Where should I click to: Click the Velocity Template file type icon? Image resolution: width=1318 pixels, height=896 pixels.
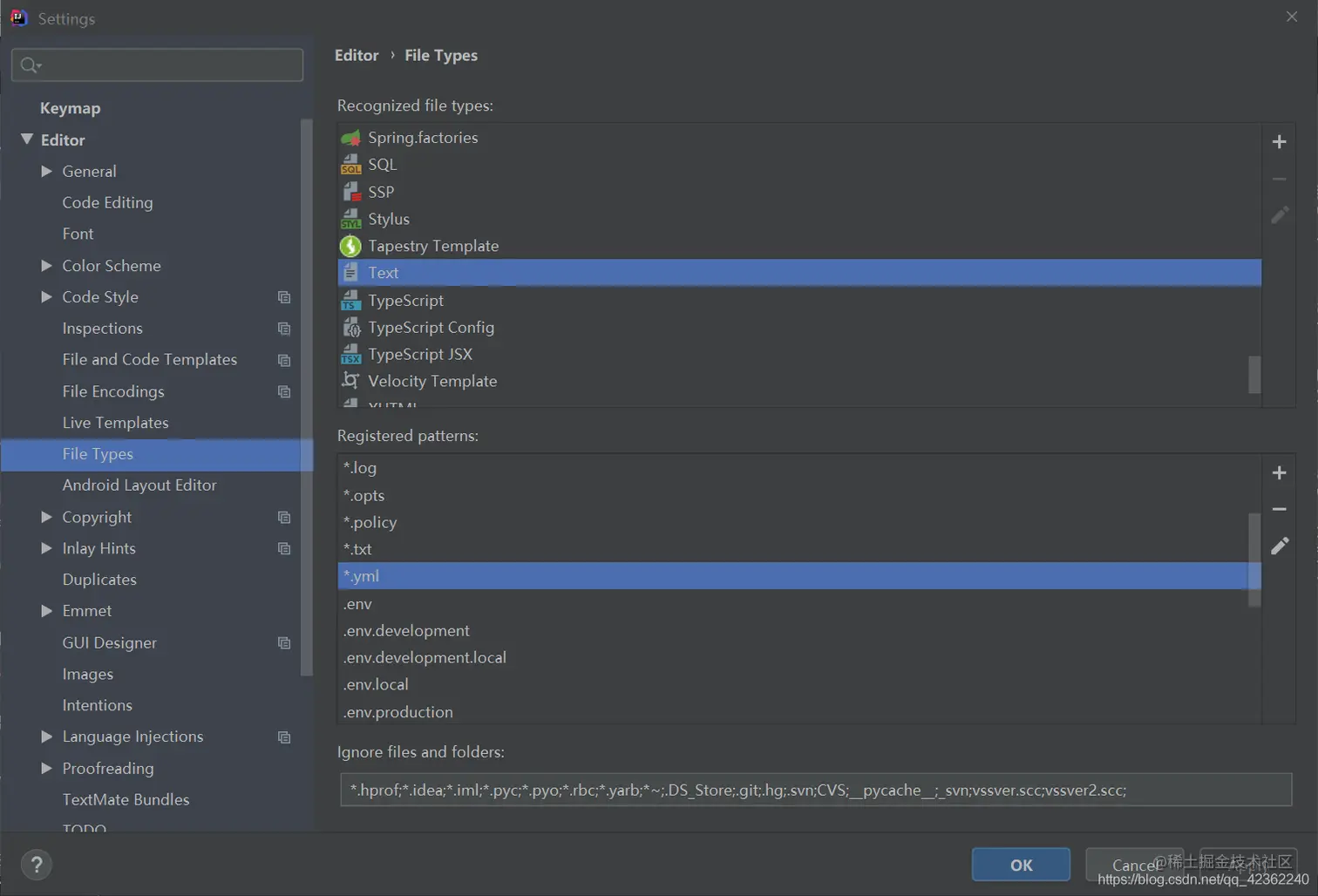(350, 381)
